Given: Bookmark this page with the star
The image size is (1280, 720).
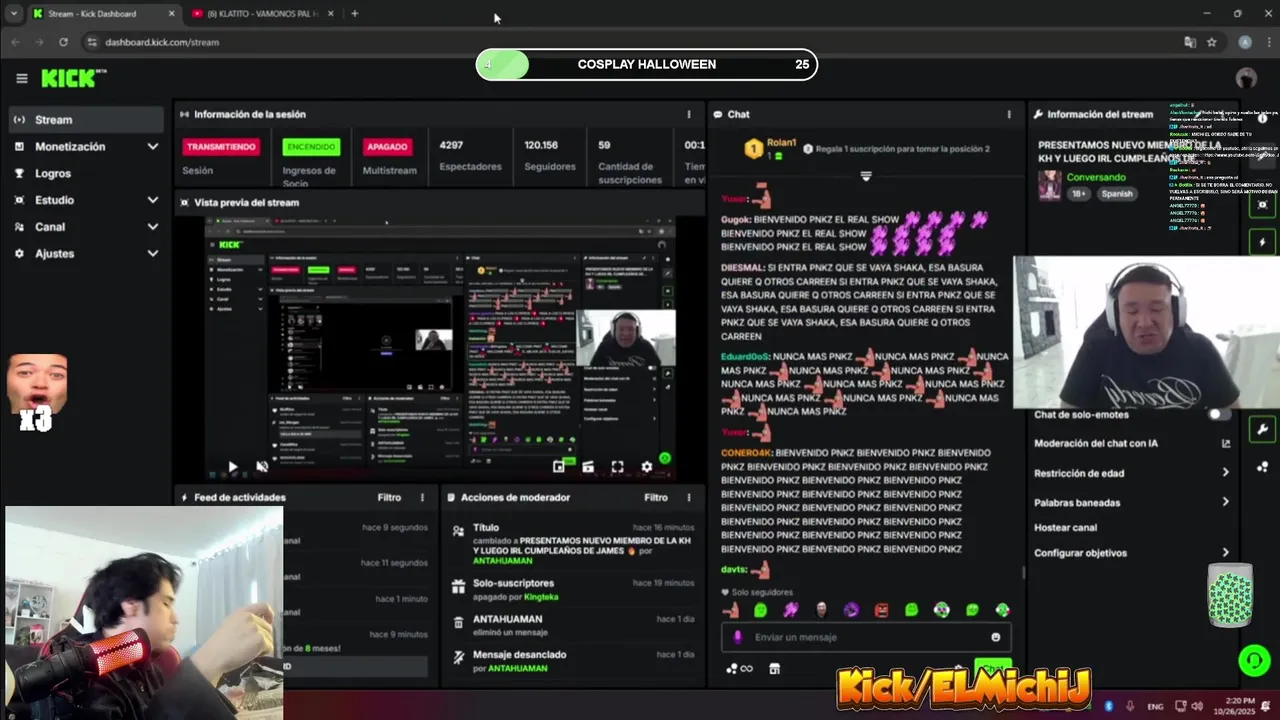Looking at the screenshot, I should tap(1211, 42).
